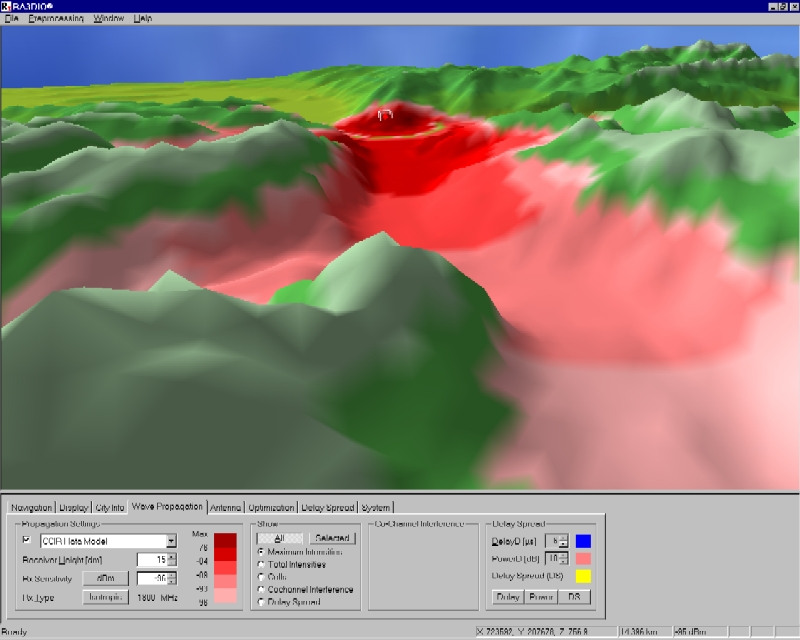
Task: Click the blue DelayD color swatch
Action: [584, 541]
